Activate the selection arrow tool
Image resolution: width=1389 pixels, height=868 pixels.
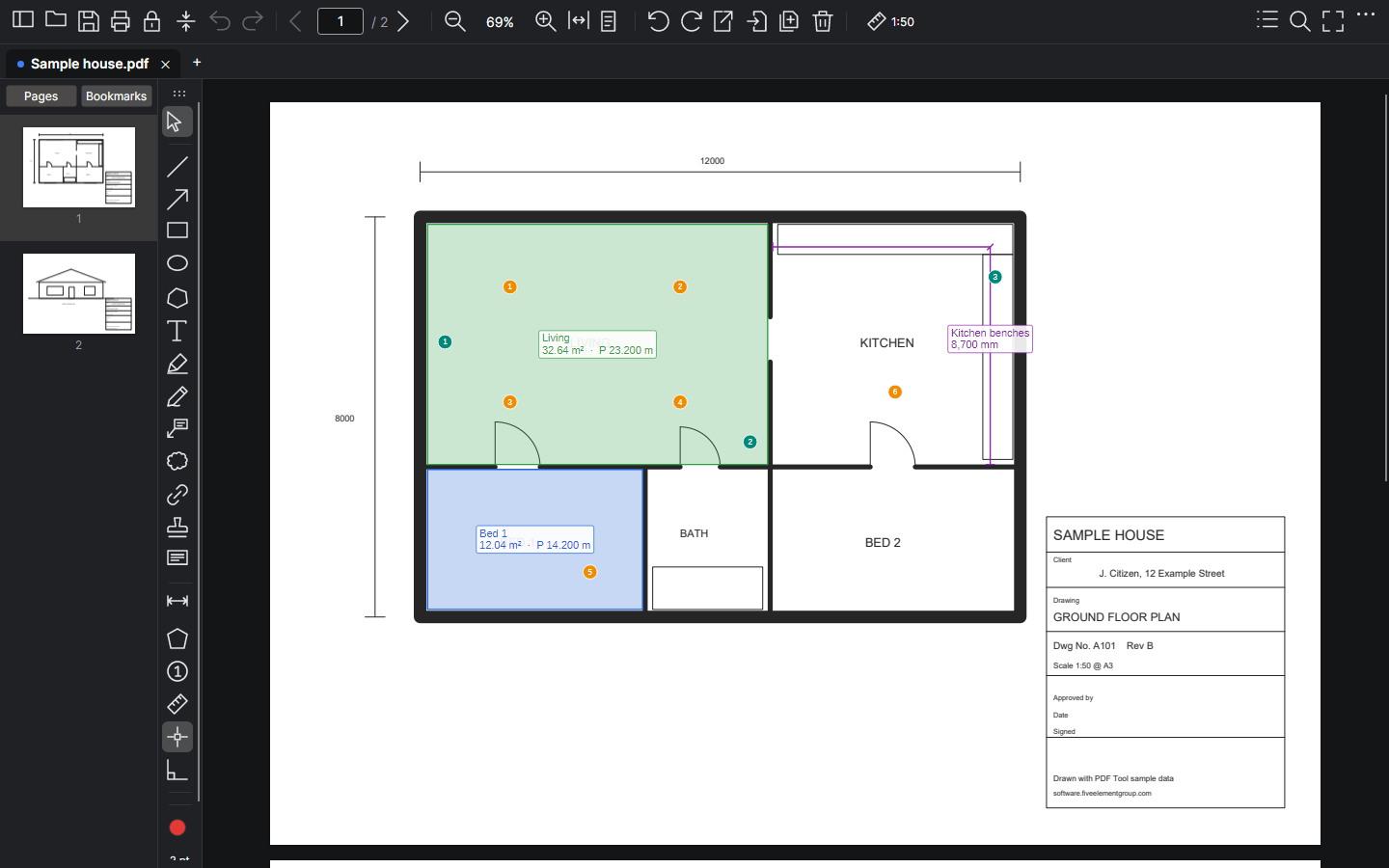click(177, 122)
